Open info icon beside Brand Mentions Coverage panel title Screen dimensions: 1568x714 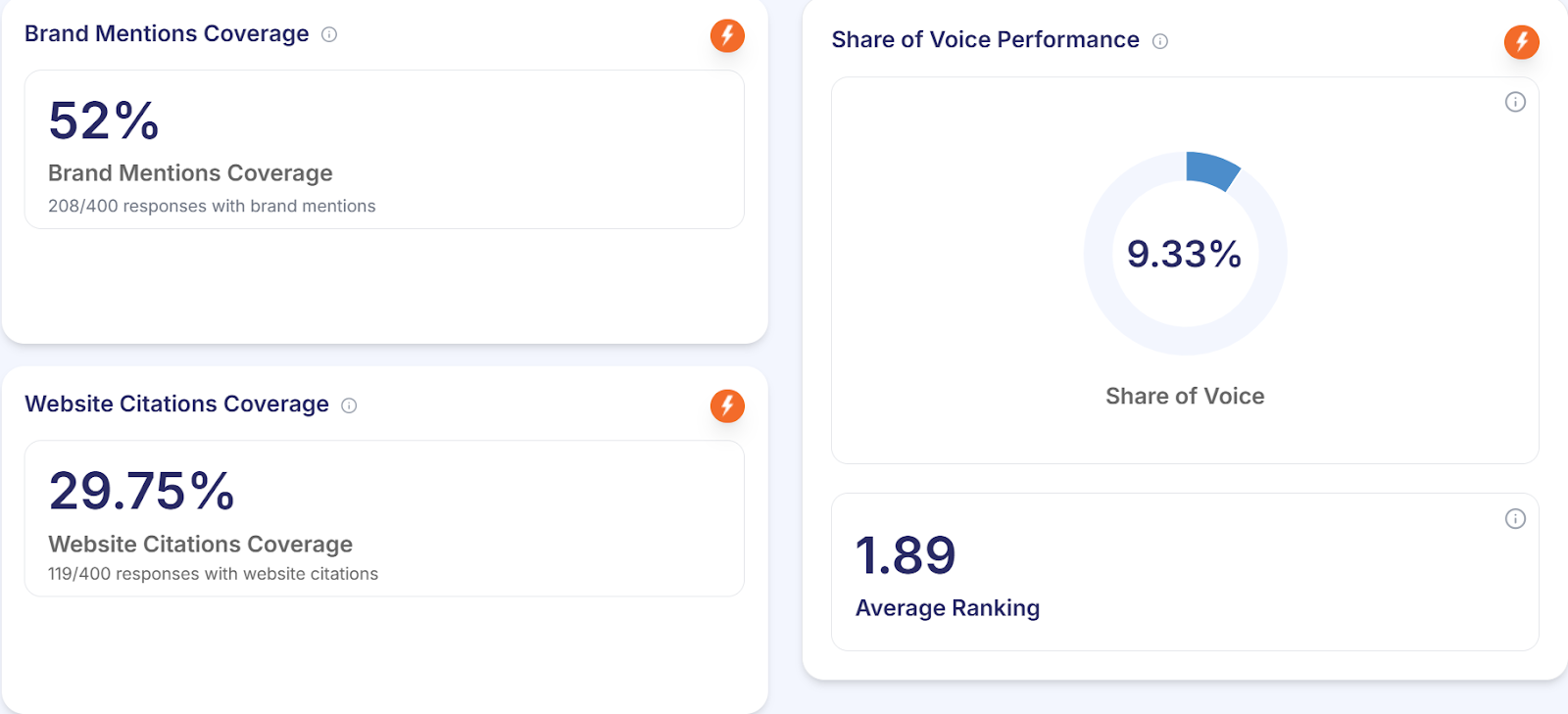[x=329, y=34]
